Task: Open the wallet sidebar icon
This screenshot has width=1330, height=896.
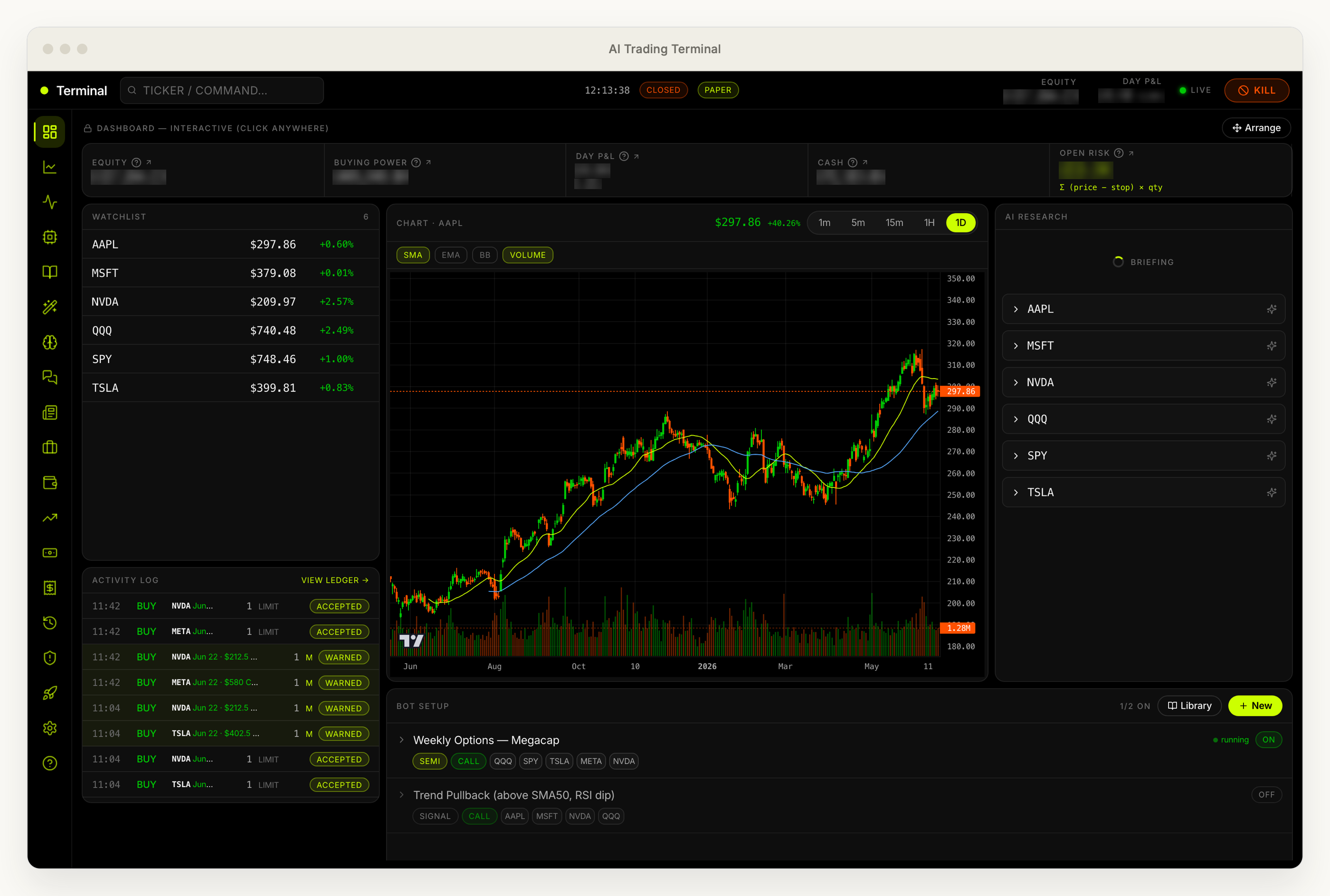Action: [x=50, y=482]
